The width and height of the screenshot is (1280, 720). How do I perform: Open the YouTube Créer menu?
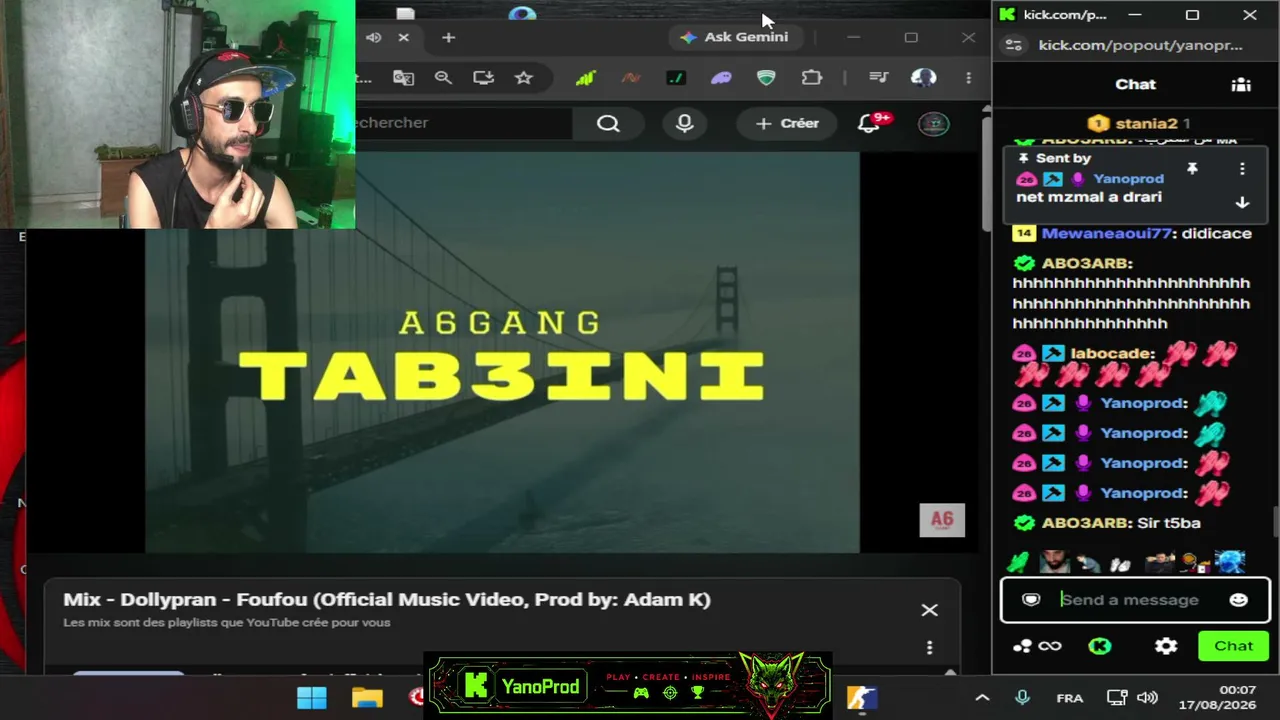click(787, 123)
